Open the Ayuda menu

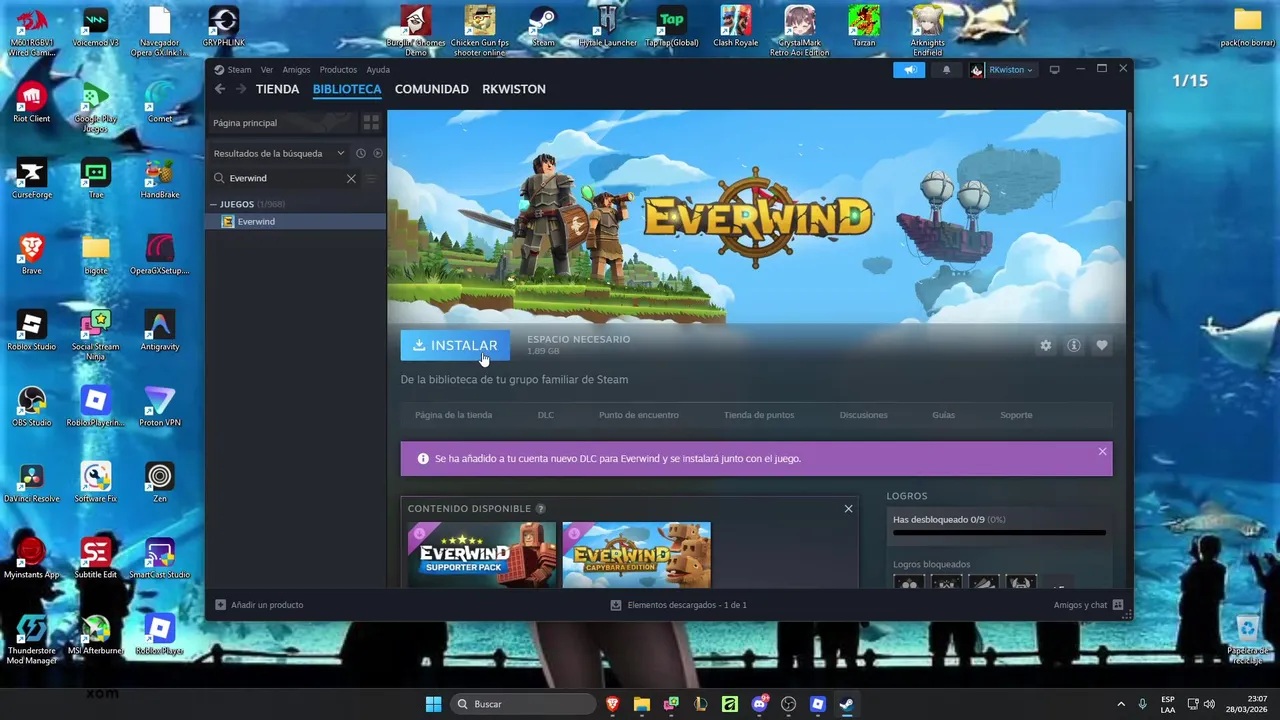378,70
